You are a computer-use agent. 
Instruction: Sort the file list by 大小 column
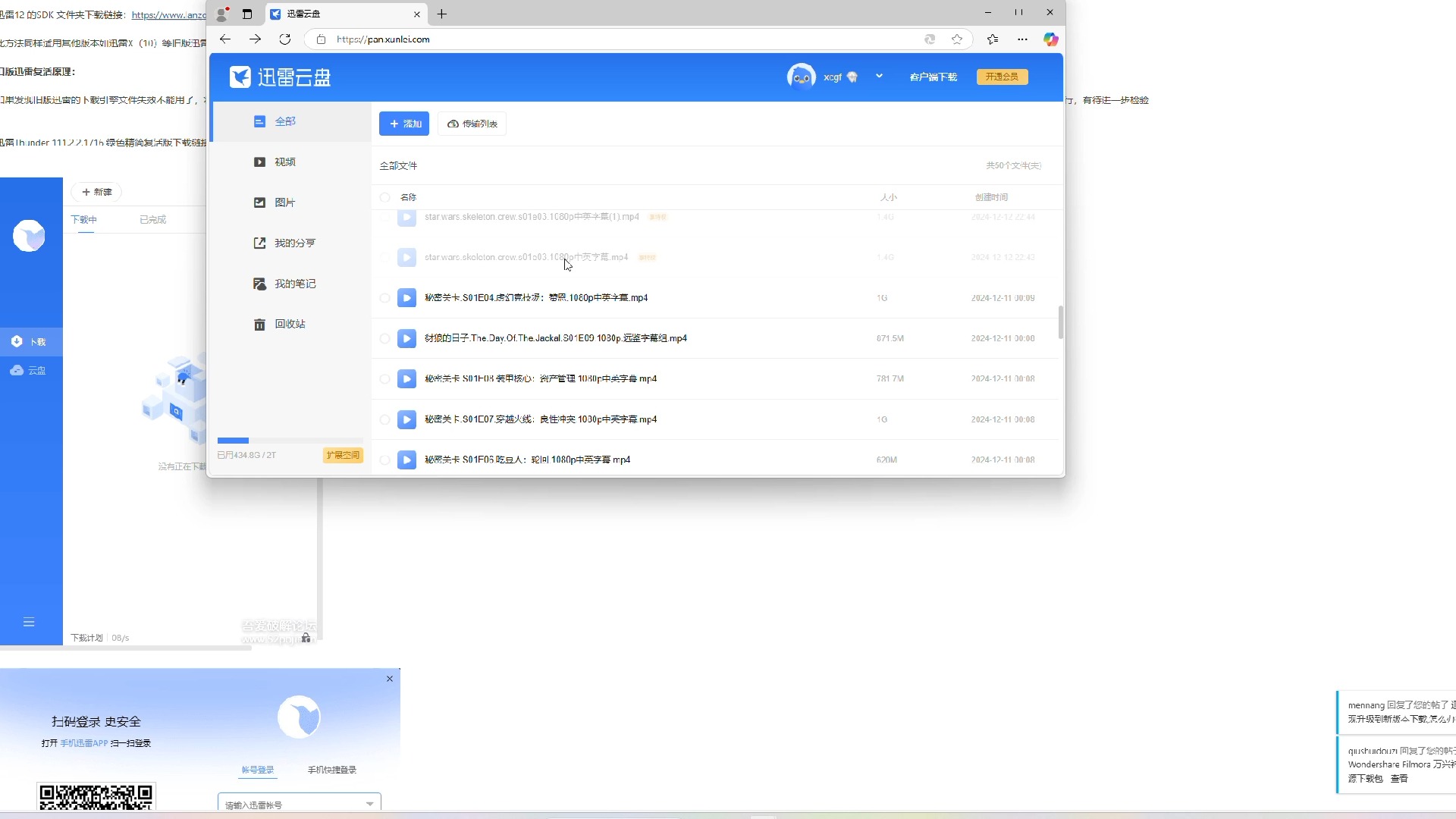[x=888, y=197]
